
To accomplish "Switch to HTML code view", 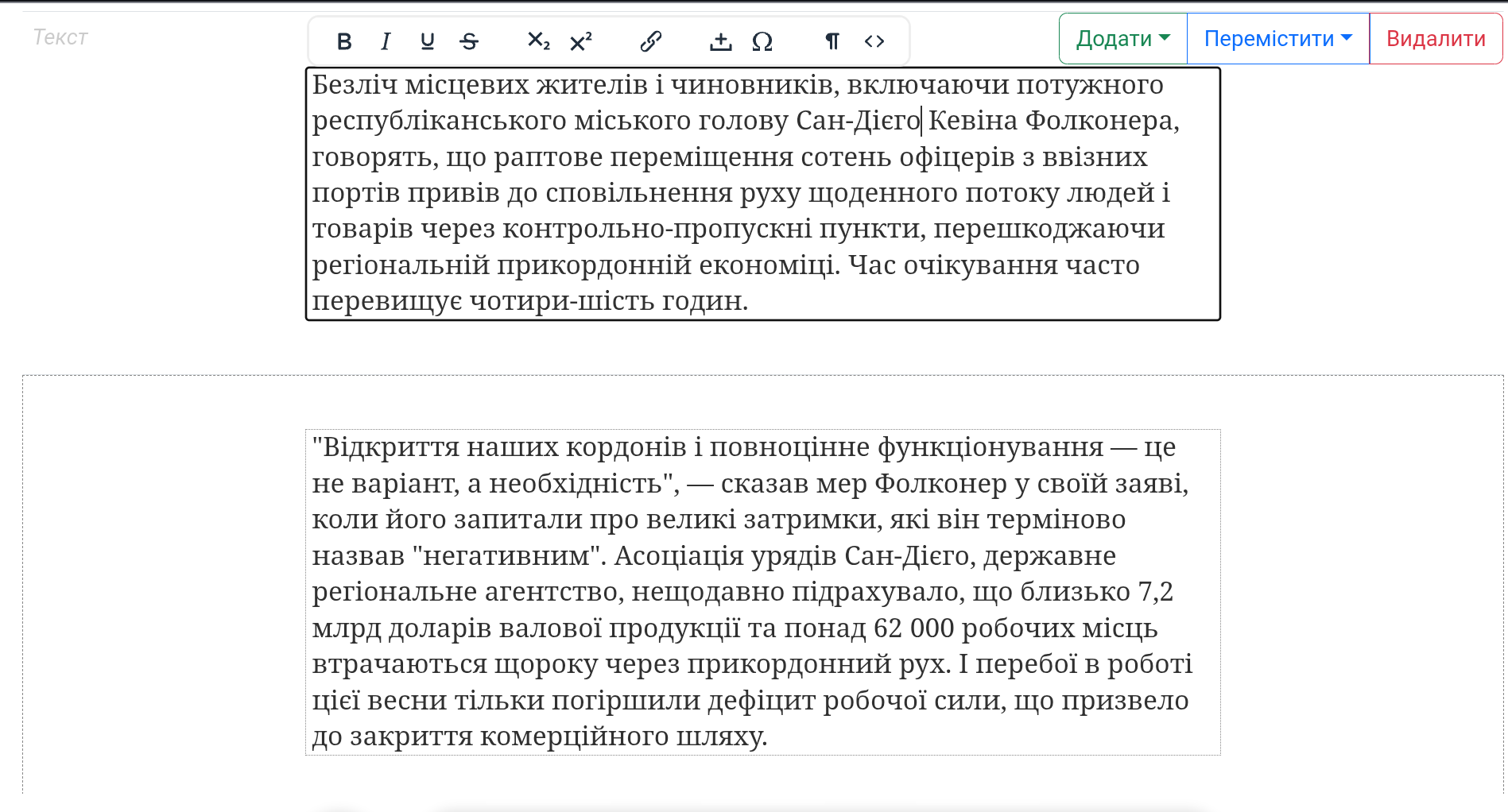I will tap(874, 41).
